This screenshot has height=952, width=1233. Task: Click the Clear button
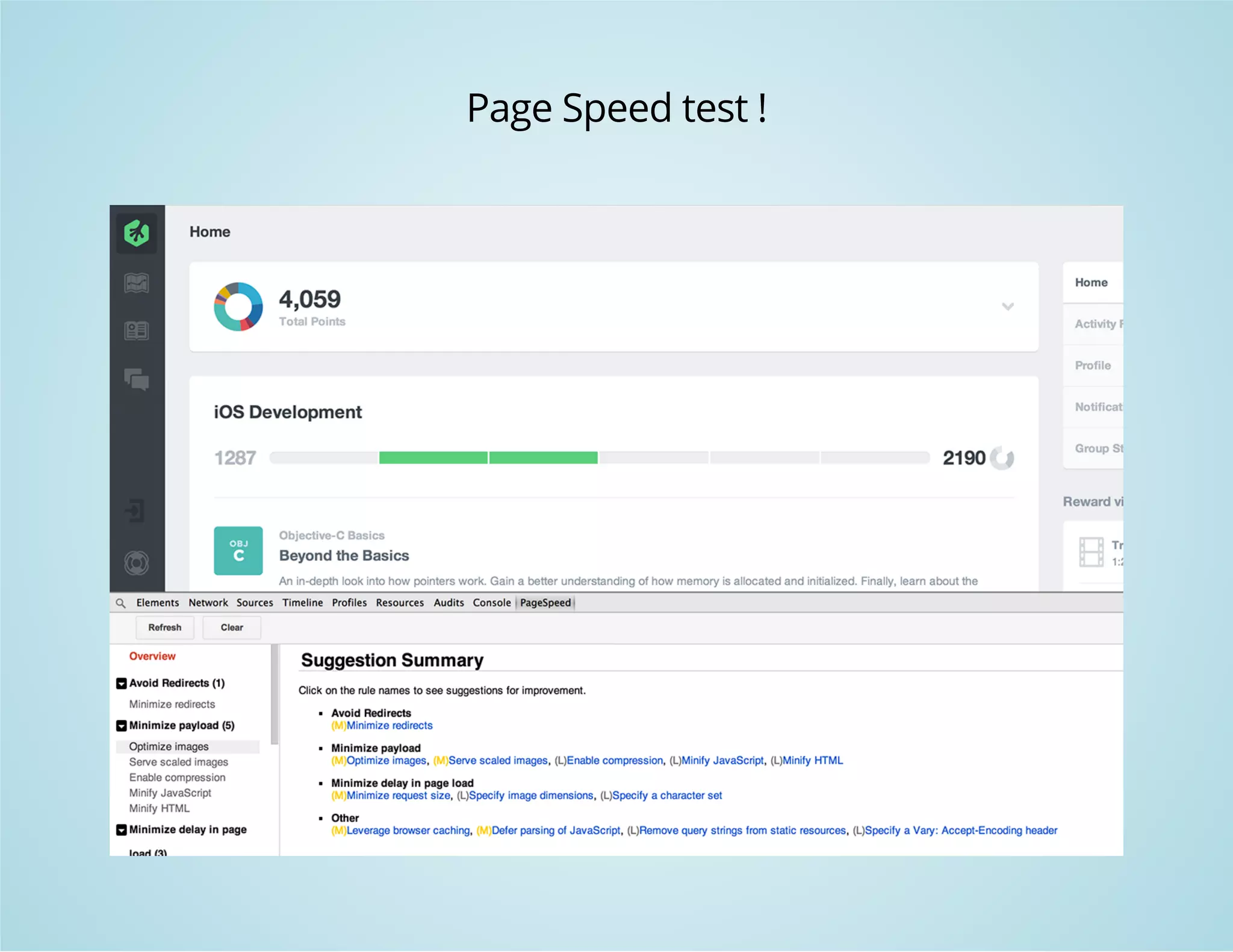tap(232, 627)
